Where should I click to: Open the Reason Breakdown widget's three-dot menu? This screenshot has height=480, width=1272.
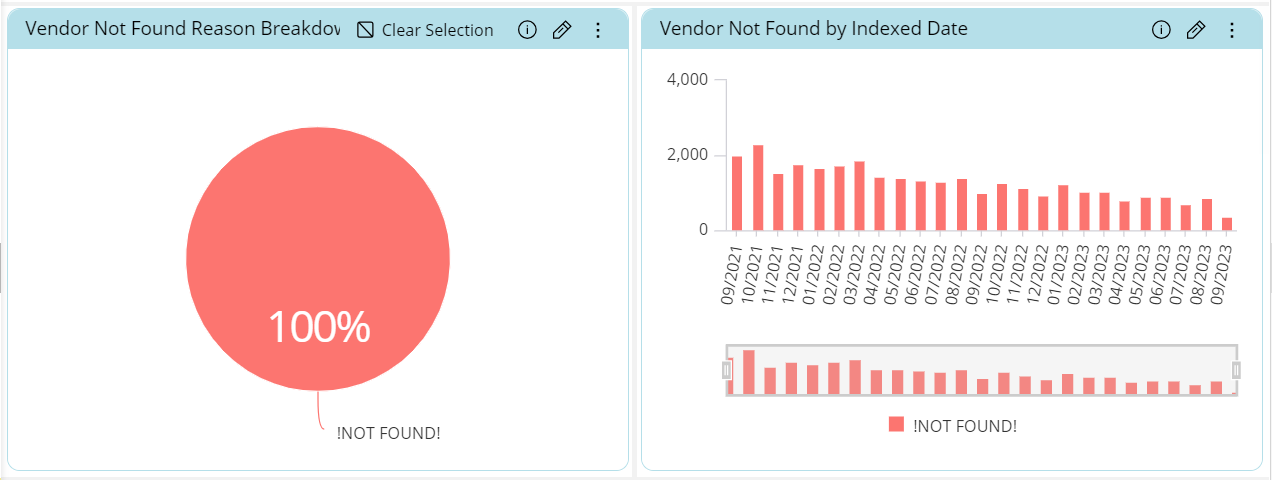(598, 30)
